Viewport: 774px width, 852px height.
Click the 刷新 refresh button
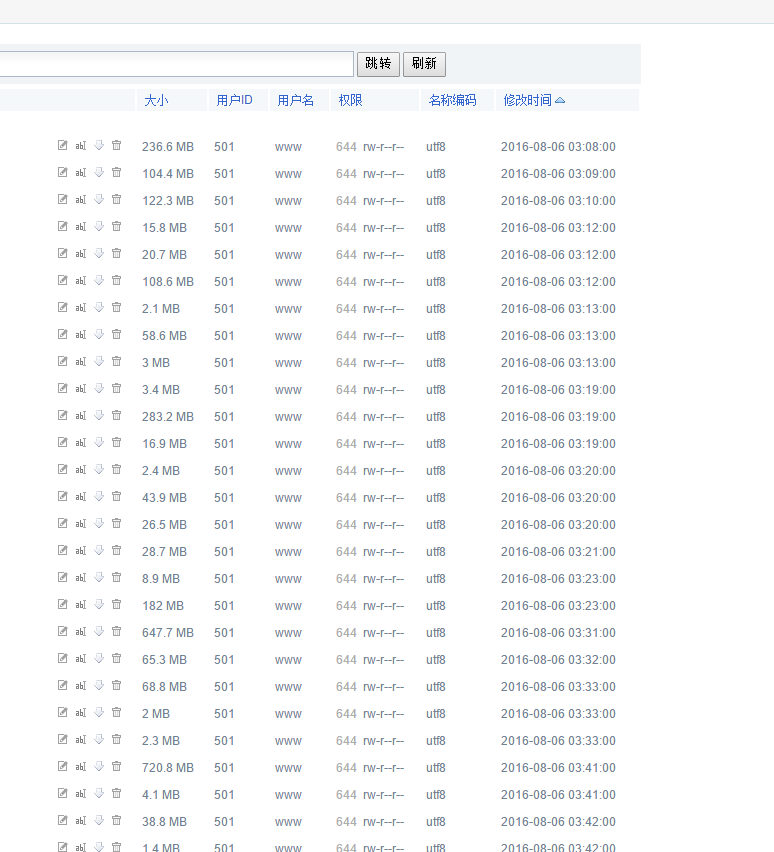coord(424,64)
